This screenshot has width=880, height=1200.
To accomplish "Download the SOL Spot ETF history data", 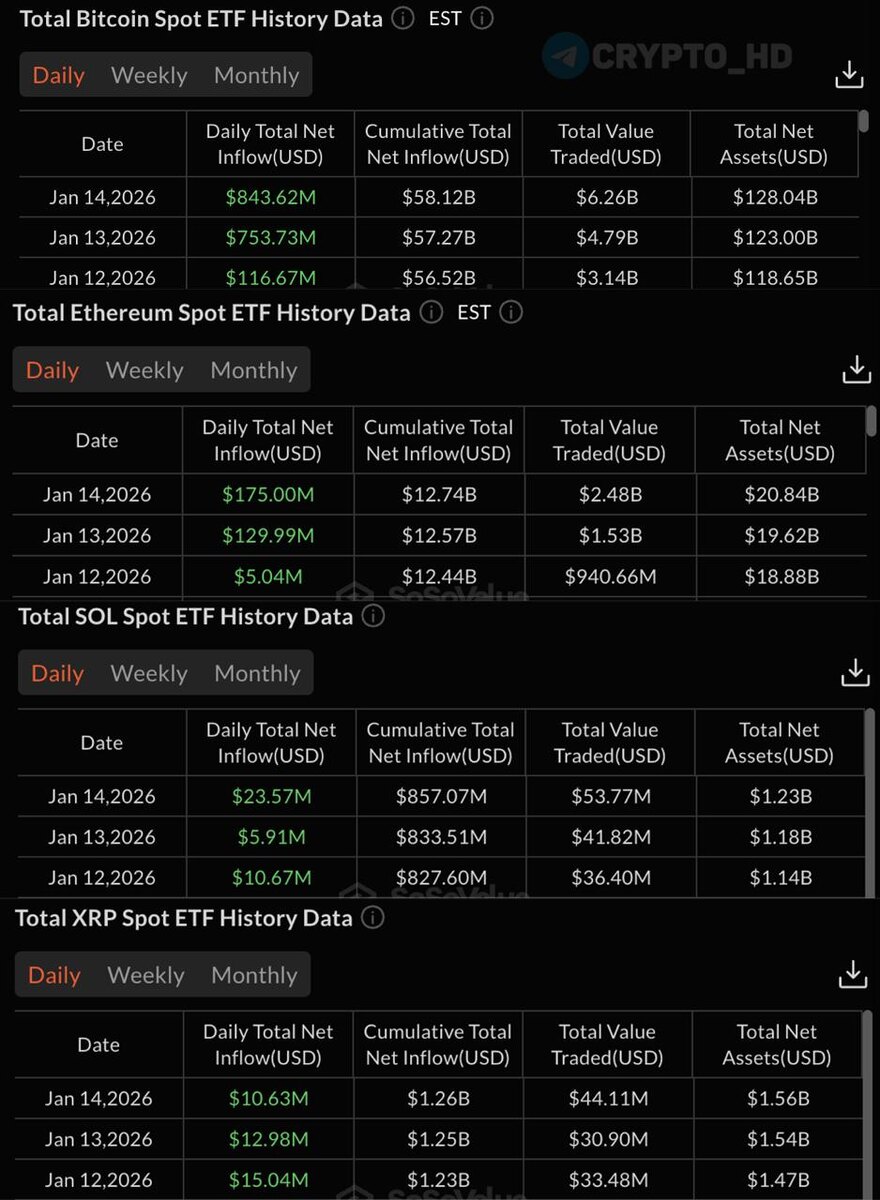I will pyautogui.click(x=855, y=673).
